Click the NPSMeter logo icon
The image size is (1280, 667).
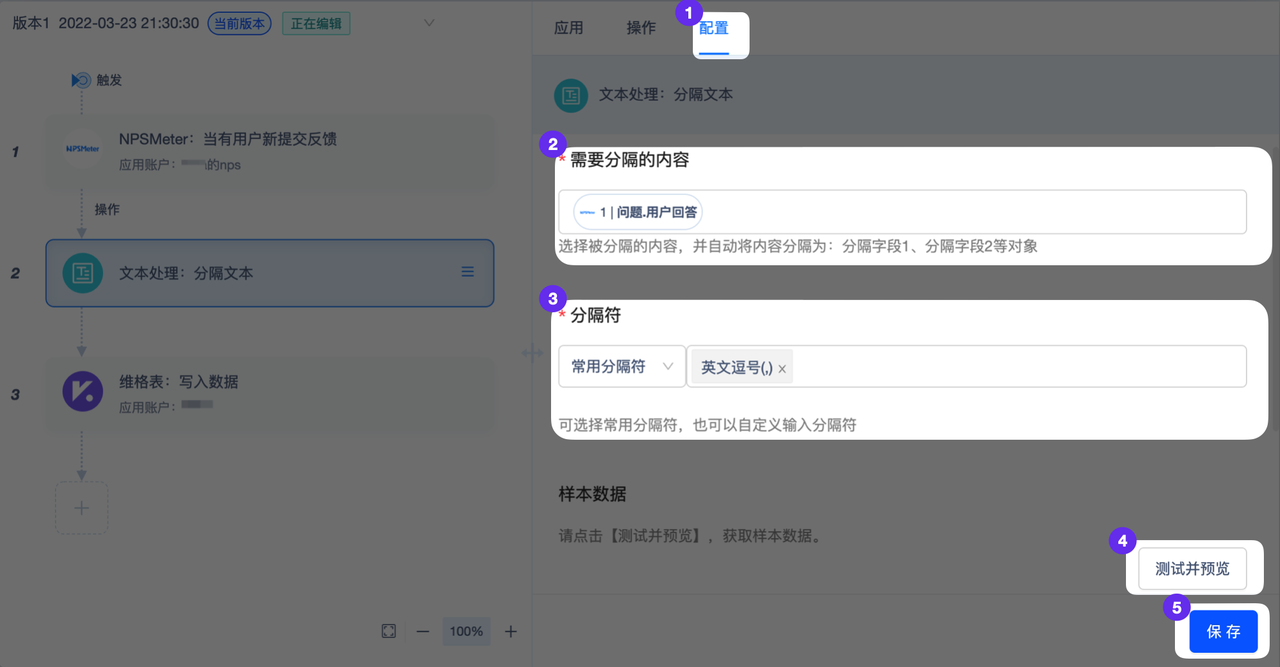tap(82, 149)
